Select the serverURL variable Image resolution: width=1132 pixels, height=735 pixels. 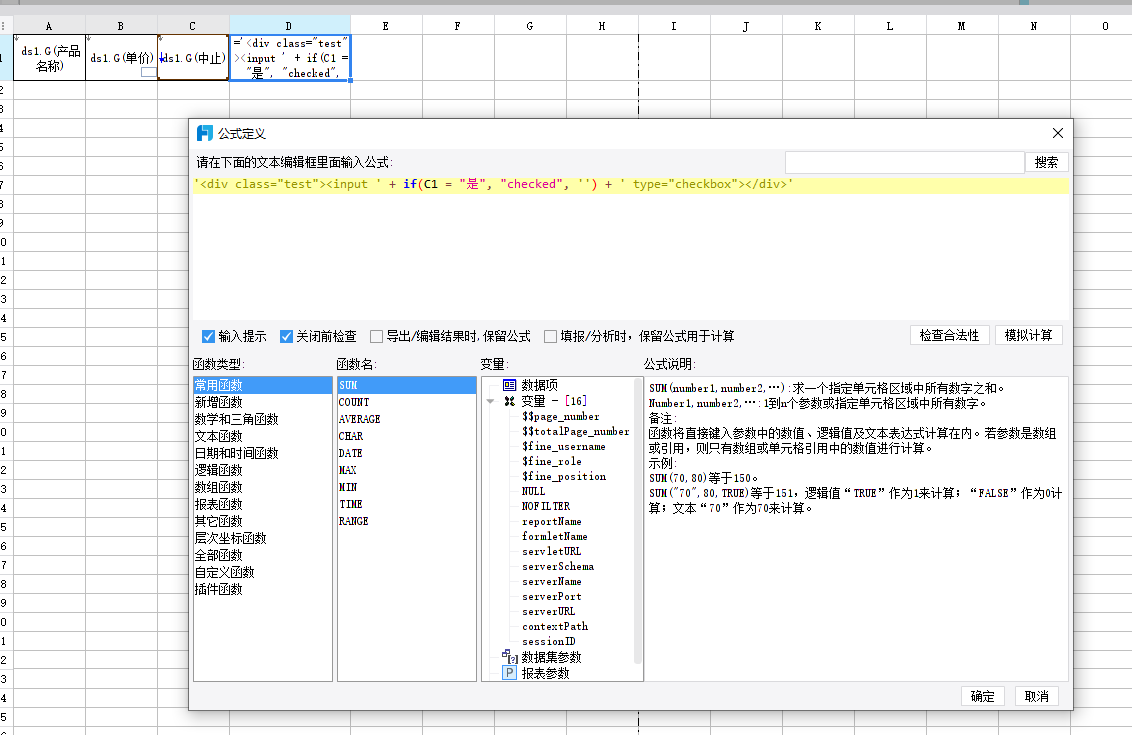(x=549, y=612)
